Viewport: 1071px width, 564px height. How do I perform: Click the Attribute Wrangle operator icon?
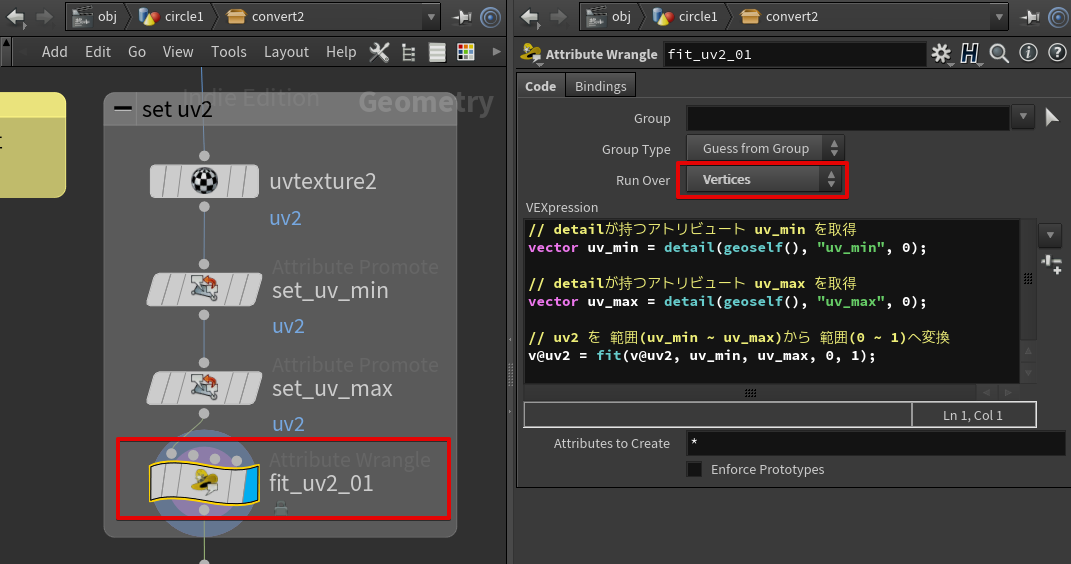[x=531, y=53]
